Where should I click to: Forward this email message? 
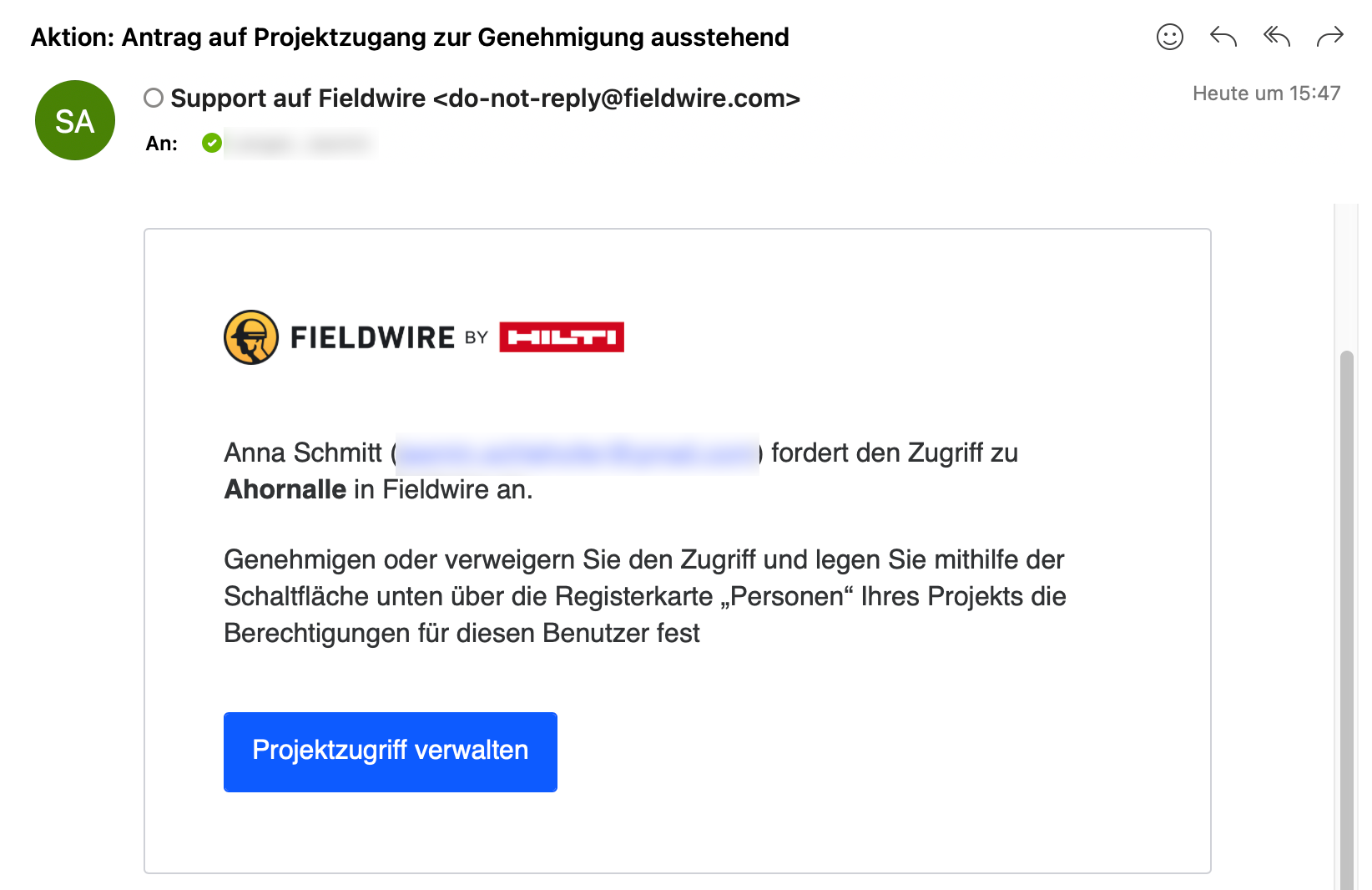[1329, 37]
